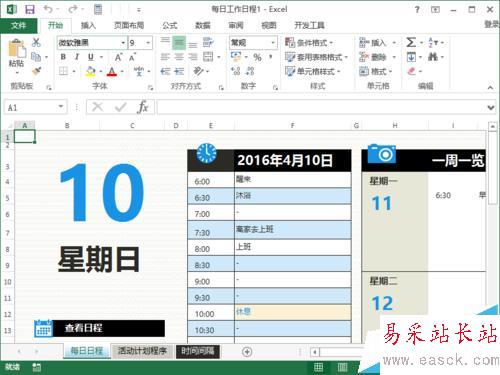Click the accounting number format icon
500x375 pixels.
(x=236, y=57)
